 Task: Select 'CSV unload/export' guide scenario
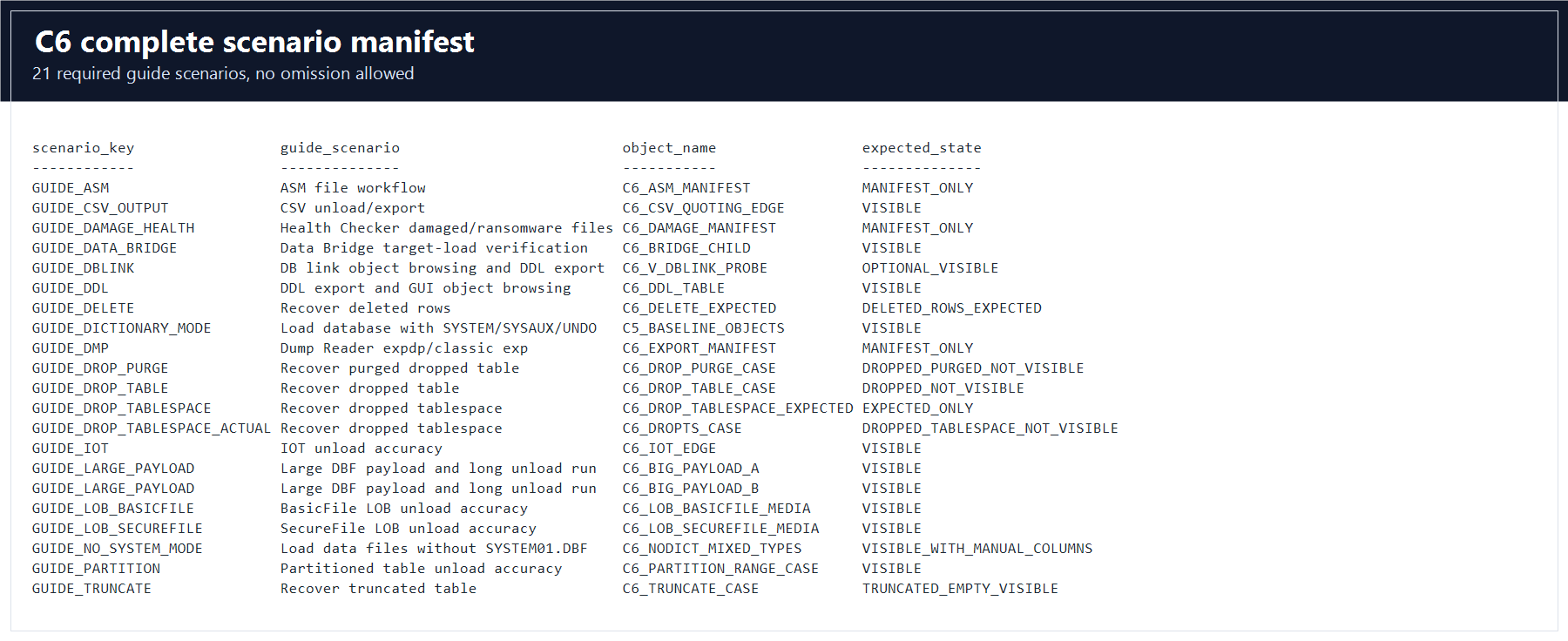pos(353,208)
